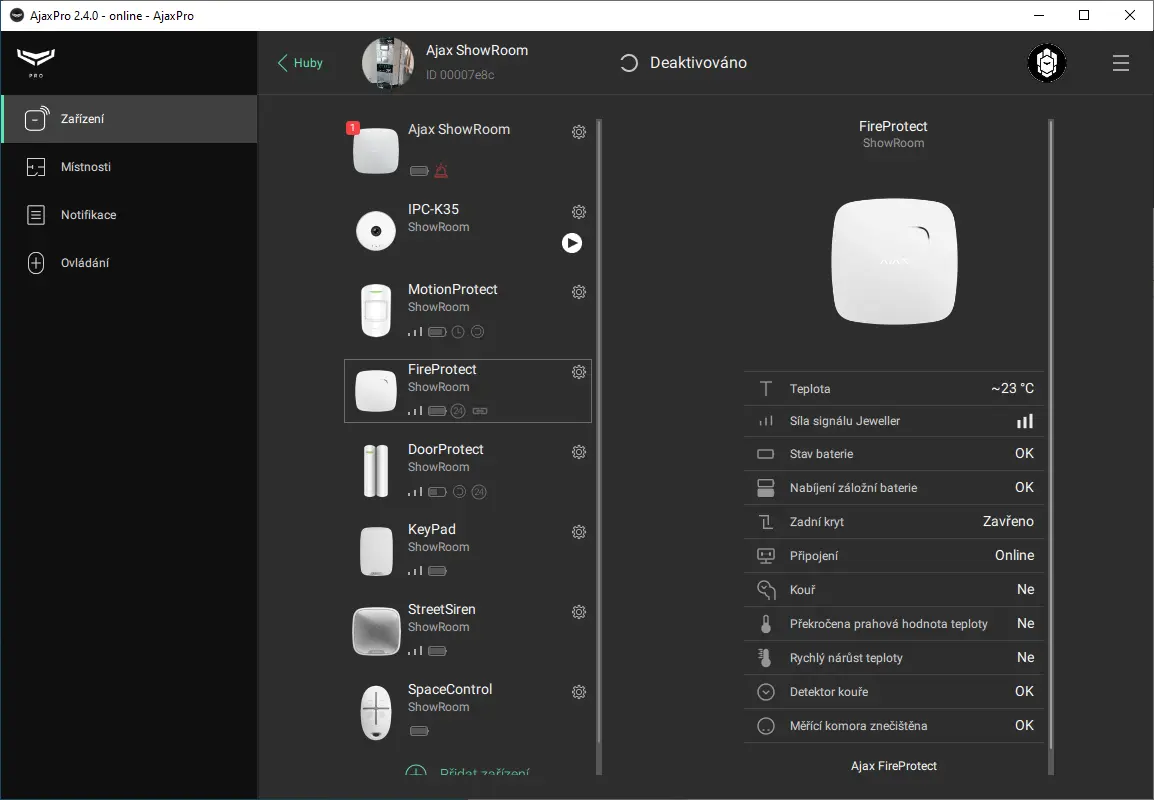Click the SpaceControl key fob thumbnail
The height and width of the screenshot is (800, 1154).
(376, 712)
